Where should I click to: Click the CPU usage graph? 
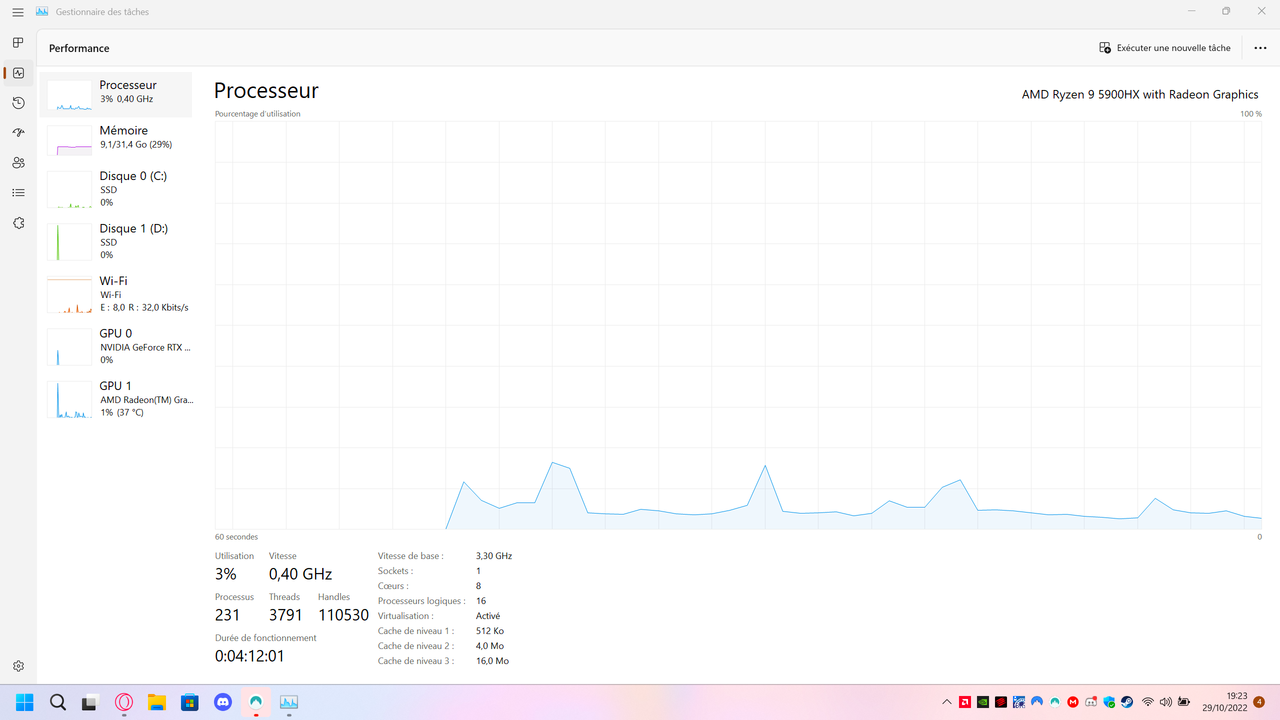[738, 325]
